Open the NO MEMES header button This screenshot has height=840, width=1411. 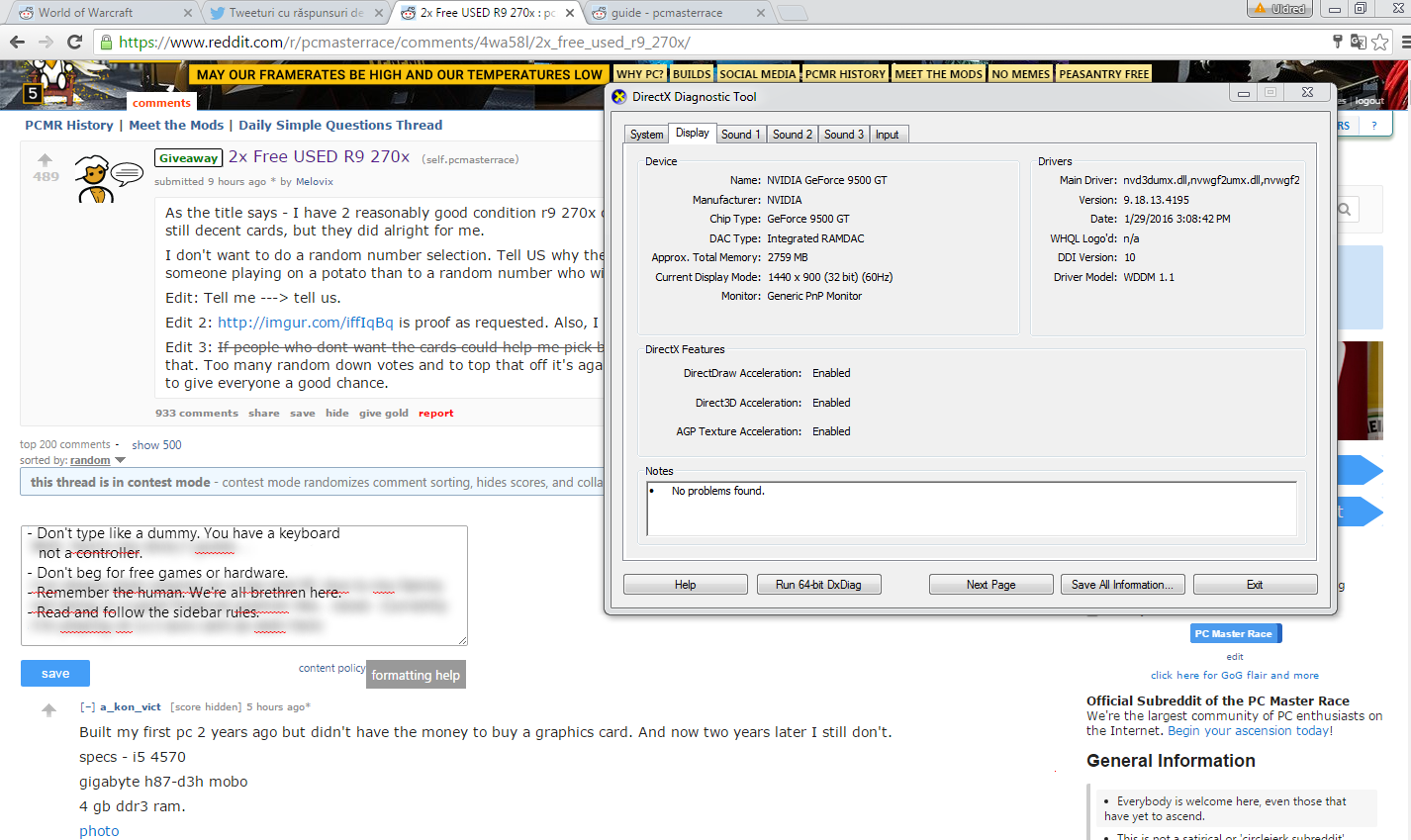[x=1021, y=74]
